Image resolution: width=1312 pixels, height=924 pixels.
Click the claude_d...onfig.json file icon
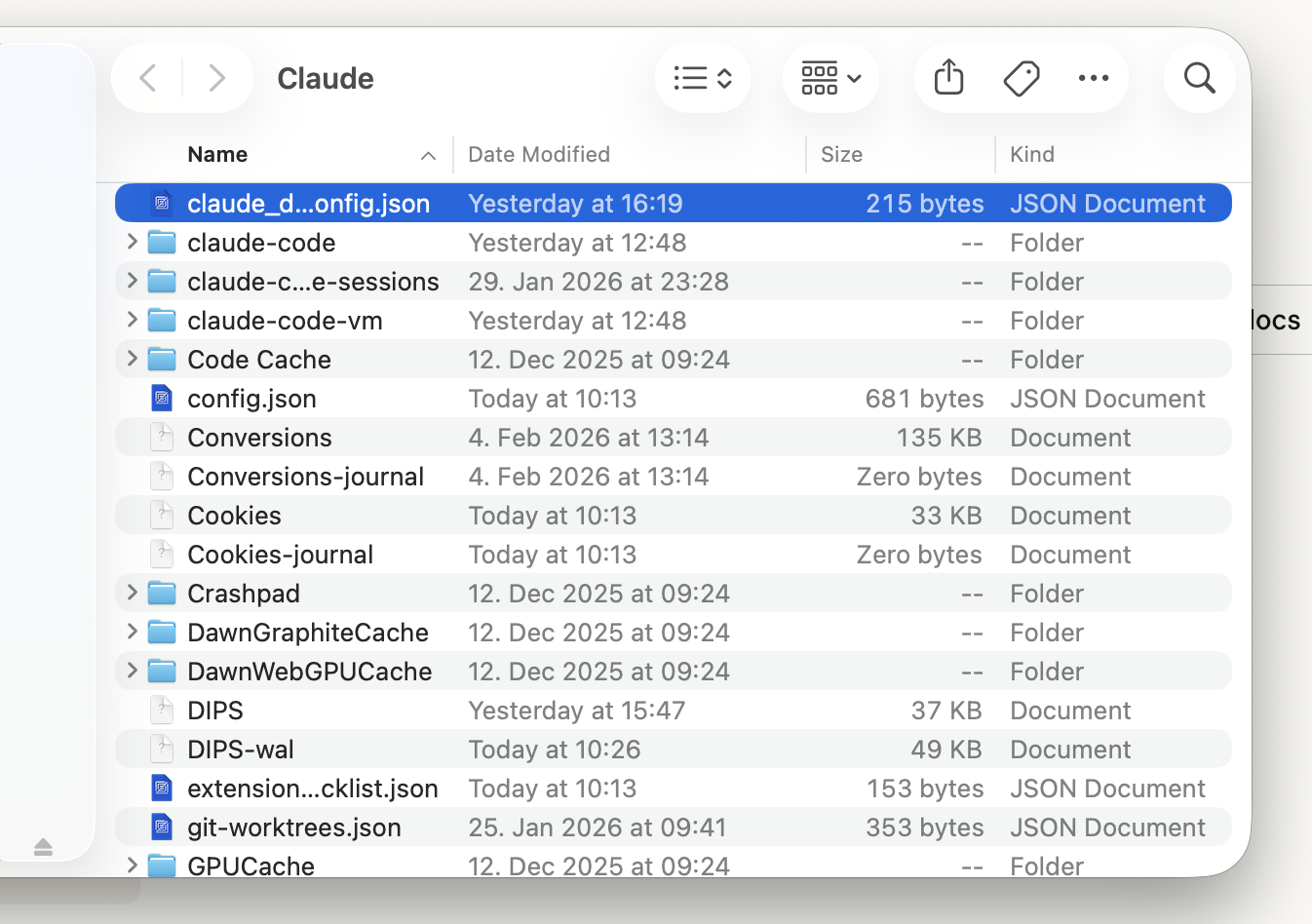pyautogui.click(x=162, y=203)
